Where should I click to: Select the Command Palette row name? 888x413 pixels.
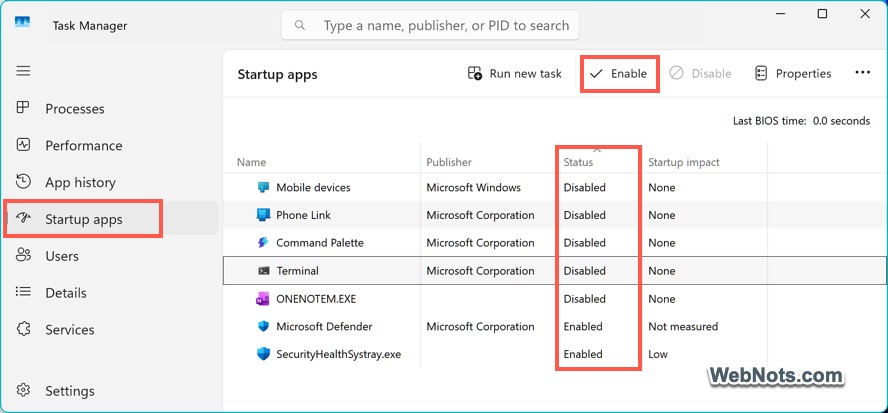click(x=319, y=243)
